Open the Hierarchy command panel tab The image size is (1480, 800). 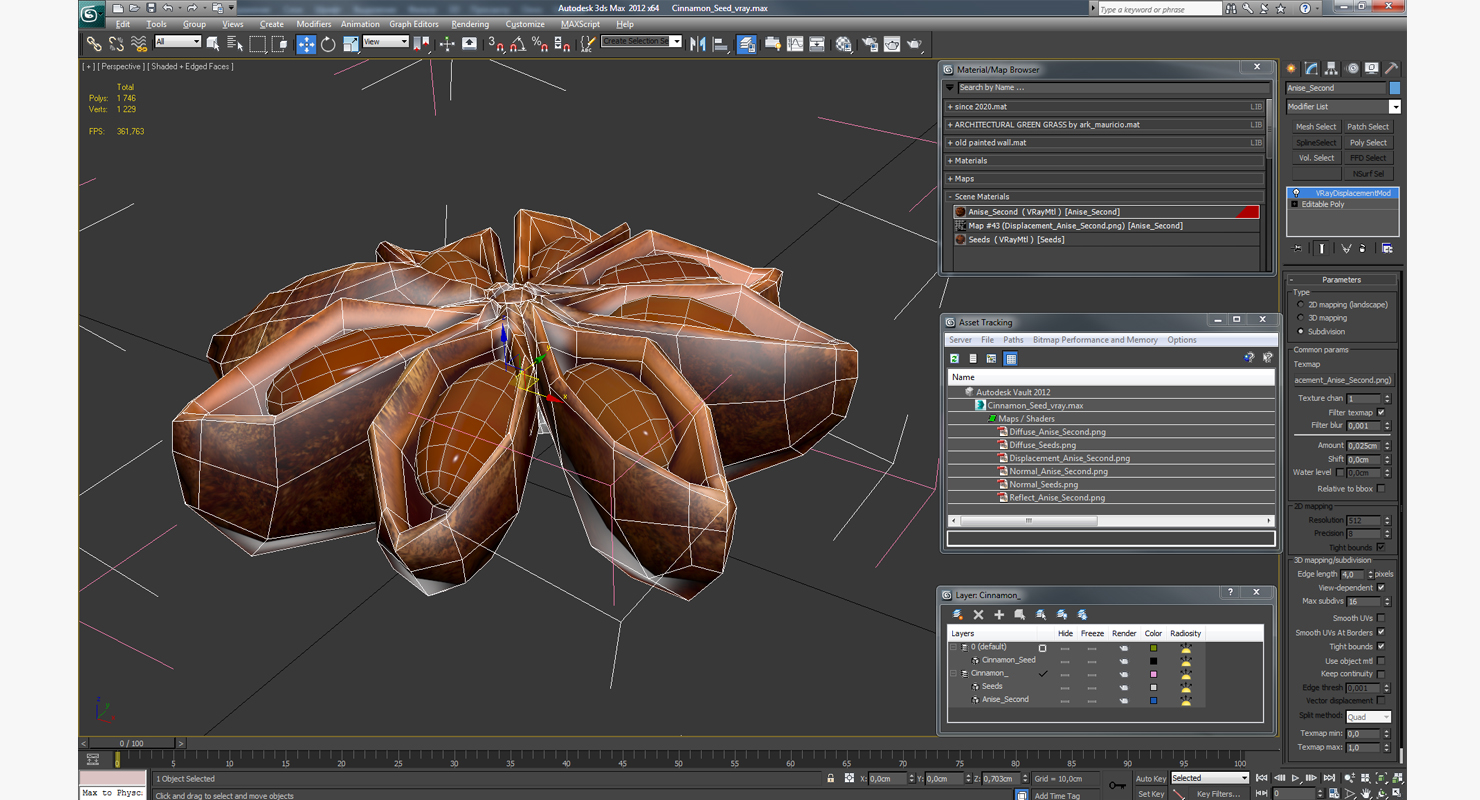tap(1331, 69)
